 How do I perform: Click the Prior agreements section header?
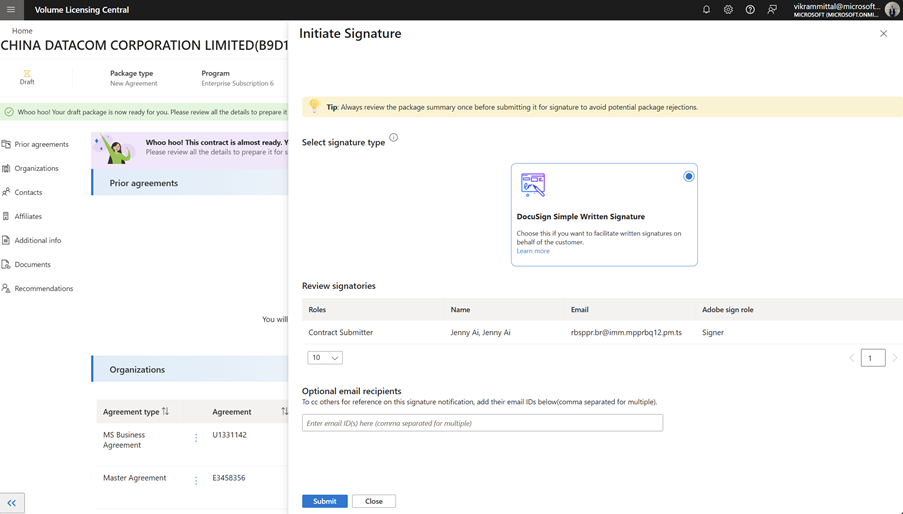[x=190, y=182]
